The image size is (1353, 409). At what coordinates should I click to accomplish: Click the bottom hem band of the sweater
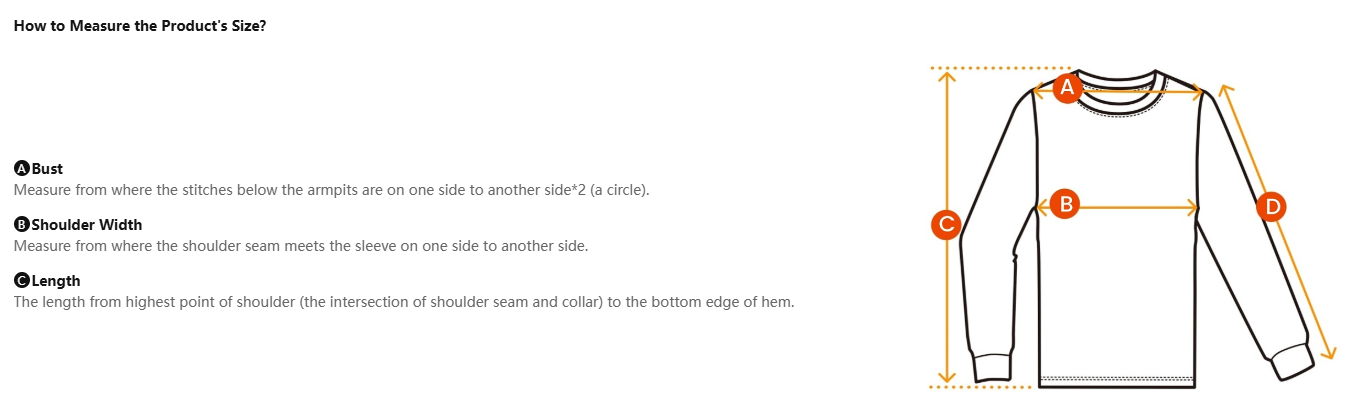[x=1116, y=381]
